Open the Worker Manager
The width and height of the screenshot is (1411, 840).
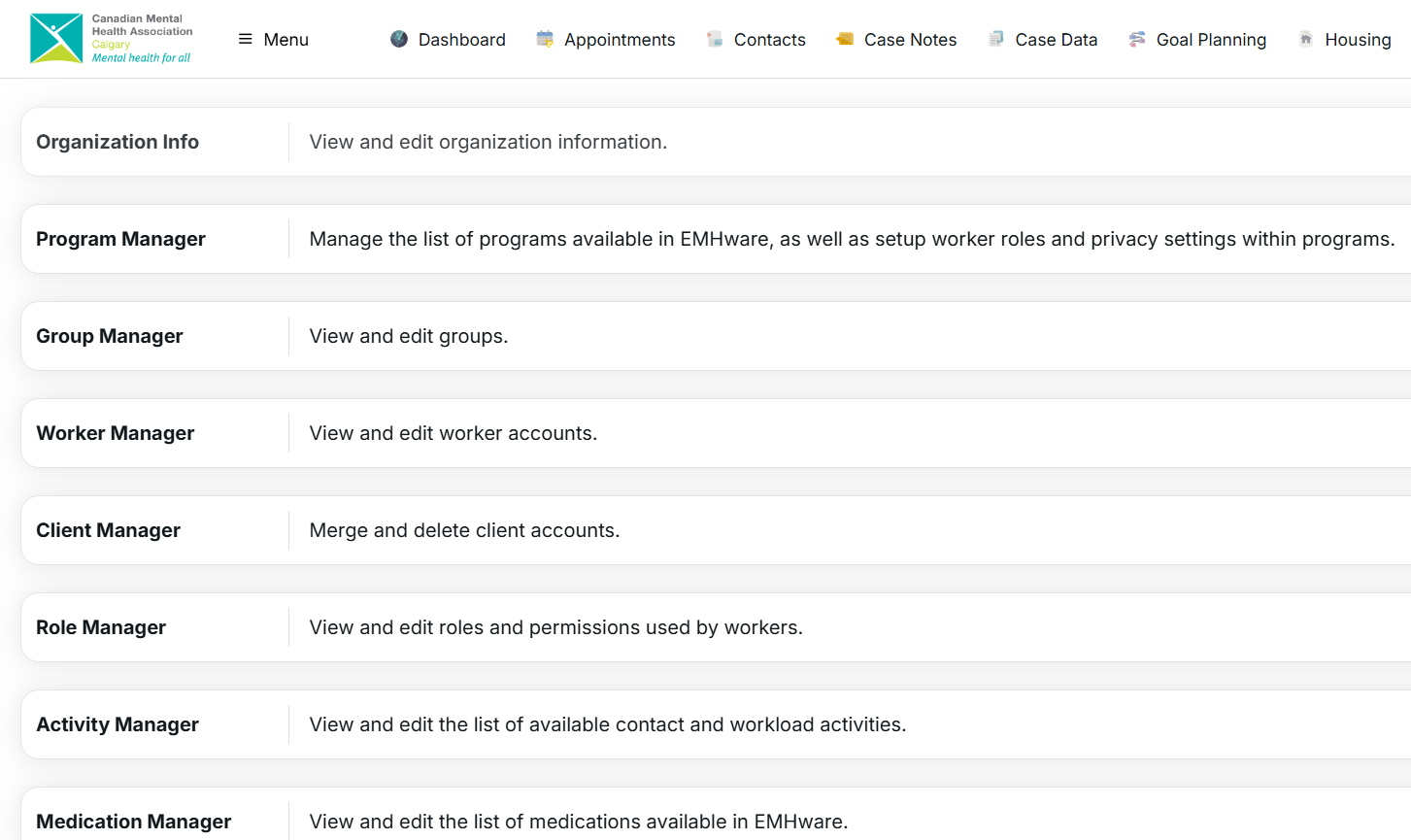(x=115, y=433)
